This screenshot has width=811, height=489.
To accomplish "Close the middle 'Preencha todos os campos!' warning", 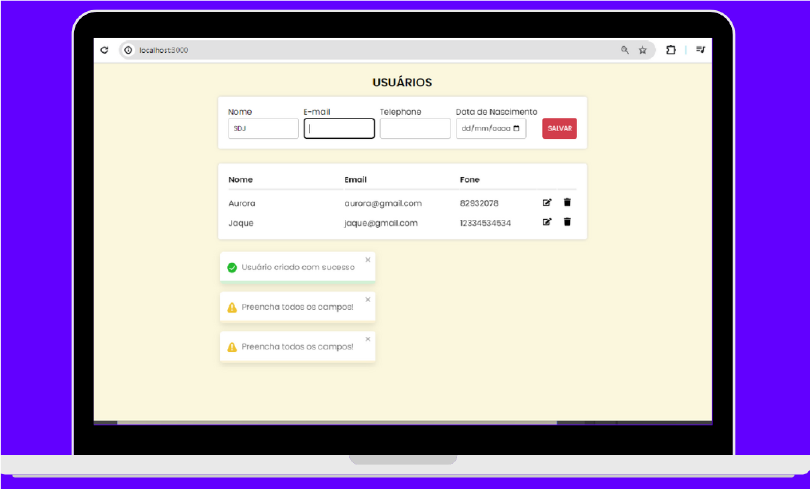I will point(368,300).
